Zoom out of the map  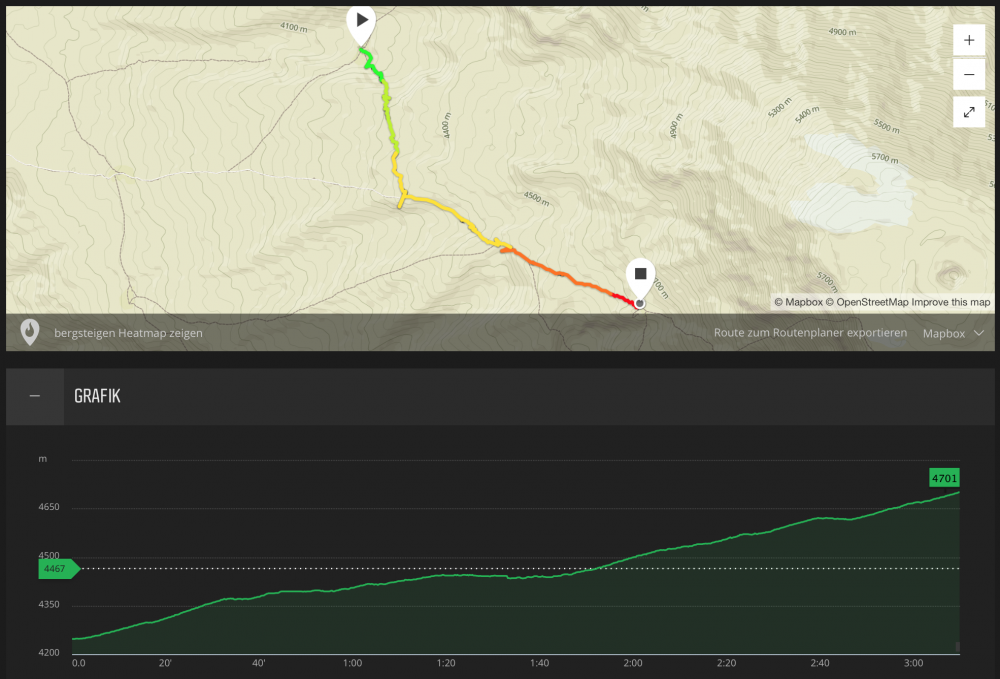(x=969, y=74)
